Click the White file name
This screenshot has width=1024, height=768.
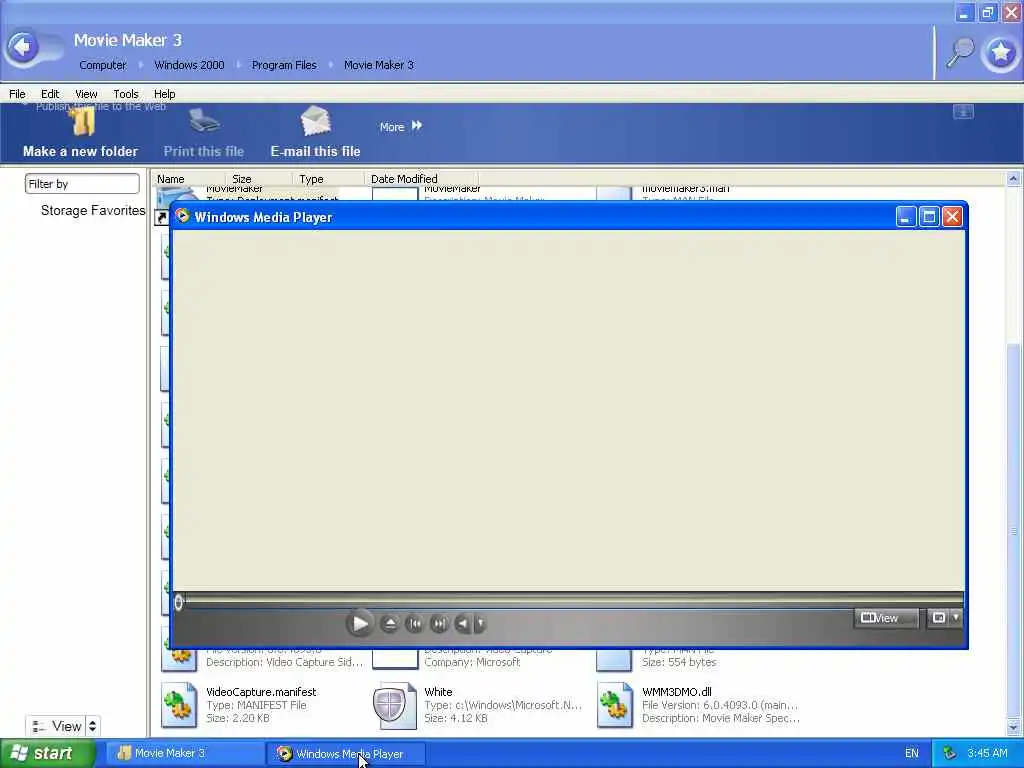click(x=438, y=692)
